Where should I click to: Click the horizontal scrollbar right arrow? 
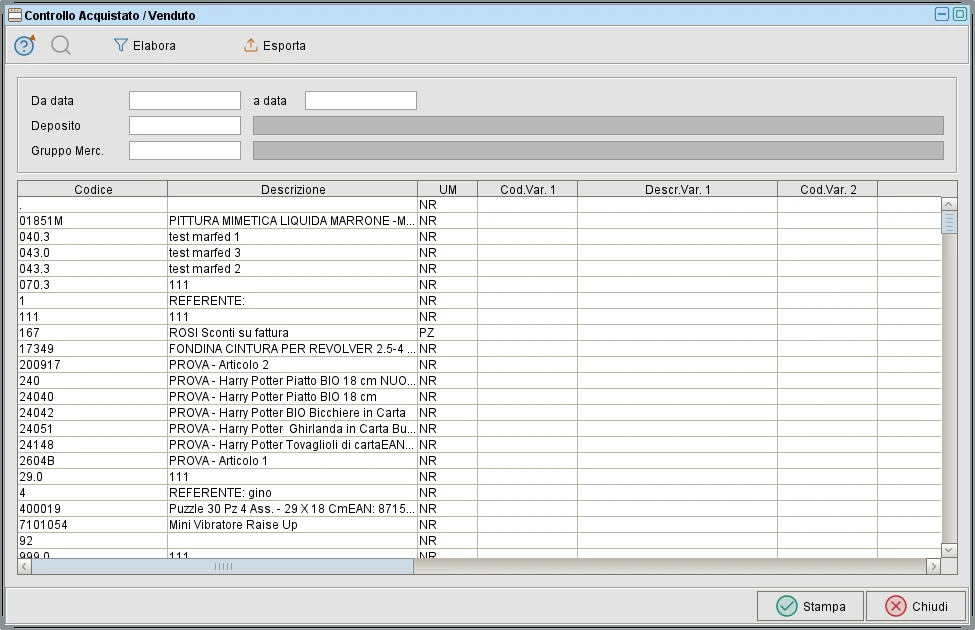[x=933, y=566]
